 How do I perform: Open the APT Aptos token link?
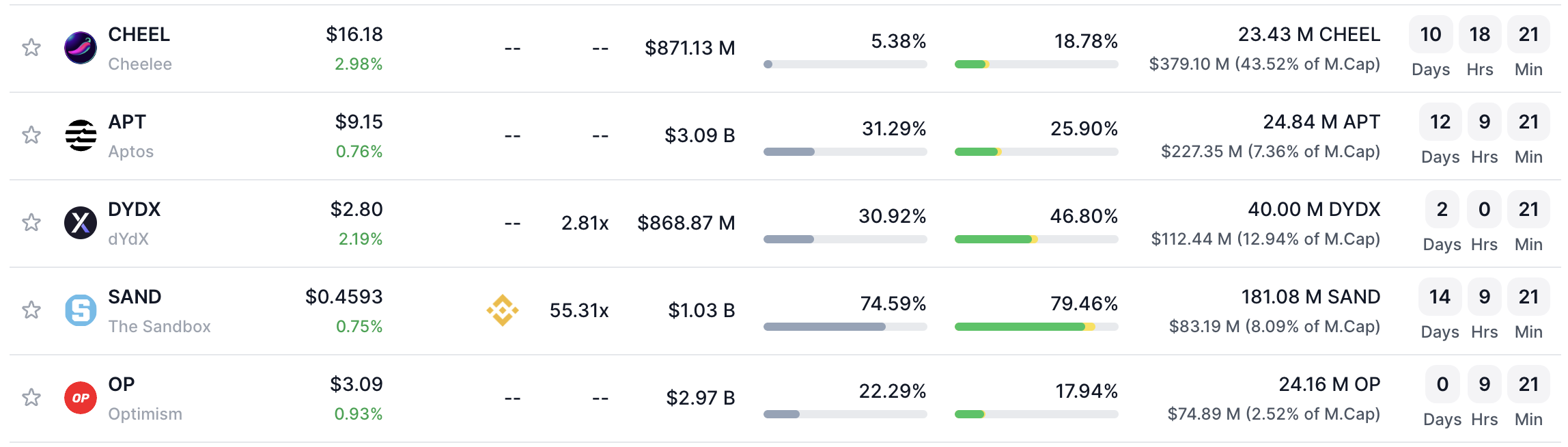[x=127, y=122]
